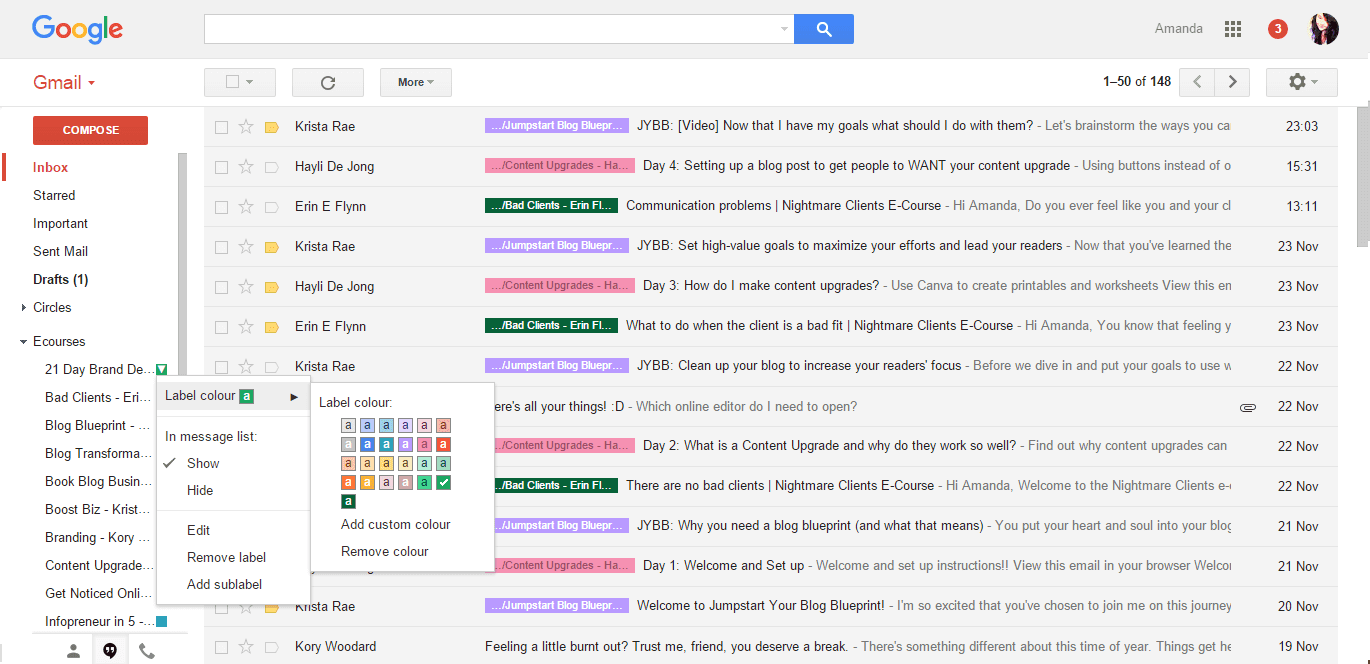Screen dimensions: 1370x664
Task: Click the COMPOSE button
Action: pos(90,130)
